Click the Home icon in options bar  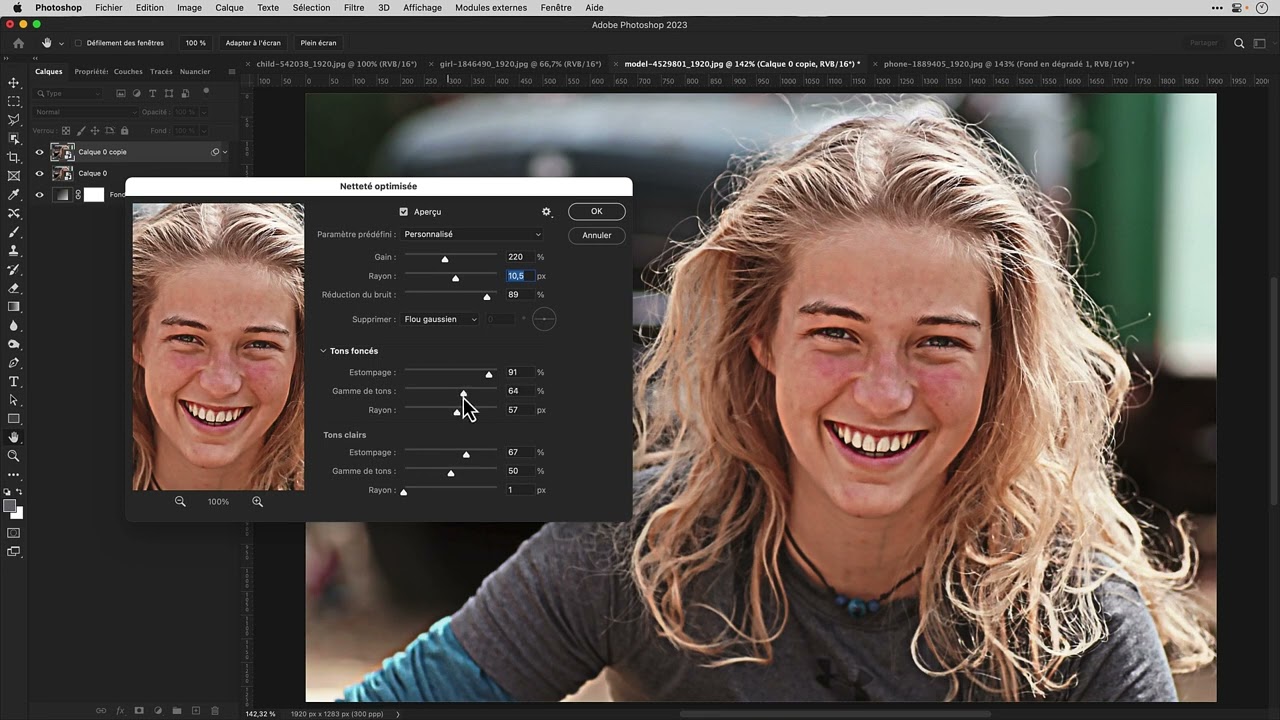18,43
